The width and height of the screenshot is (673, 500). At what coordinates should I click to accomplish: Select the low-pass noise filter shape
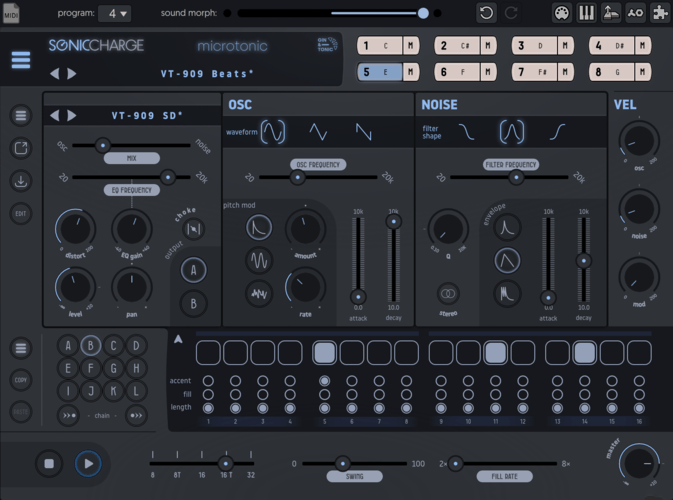pos(467,132)
